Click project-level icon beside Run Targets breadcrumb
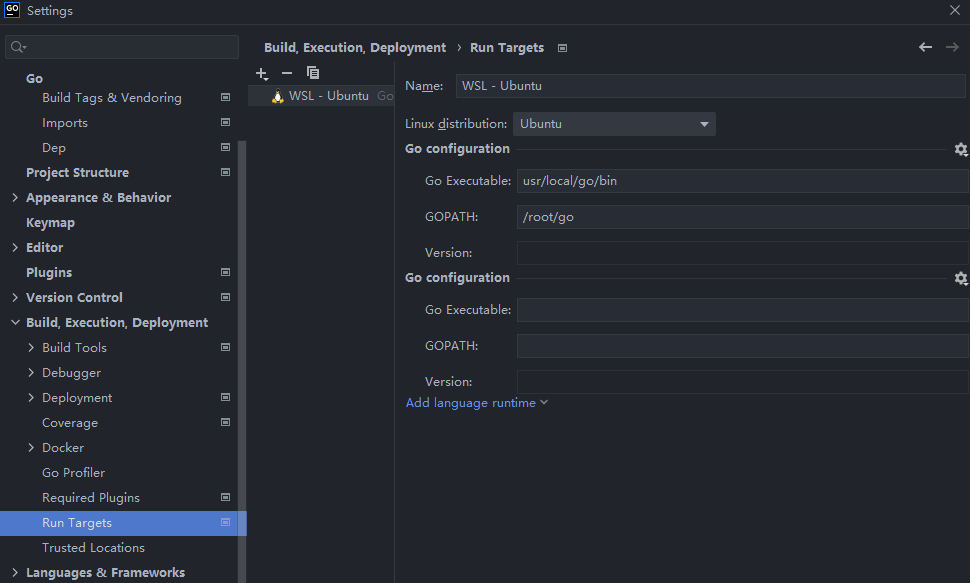Image resolution: width=970 pixels, height=583 pixels. tap(562, 48)
